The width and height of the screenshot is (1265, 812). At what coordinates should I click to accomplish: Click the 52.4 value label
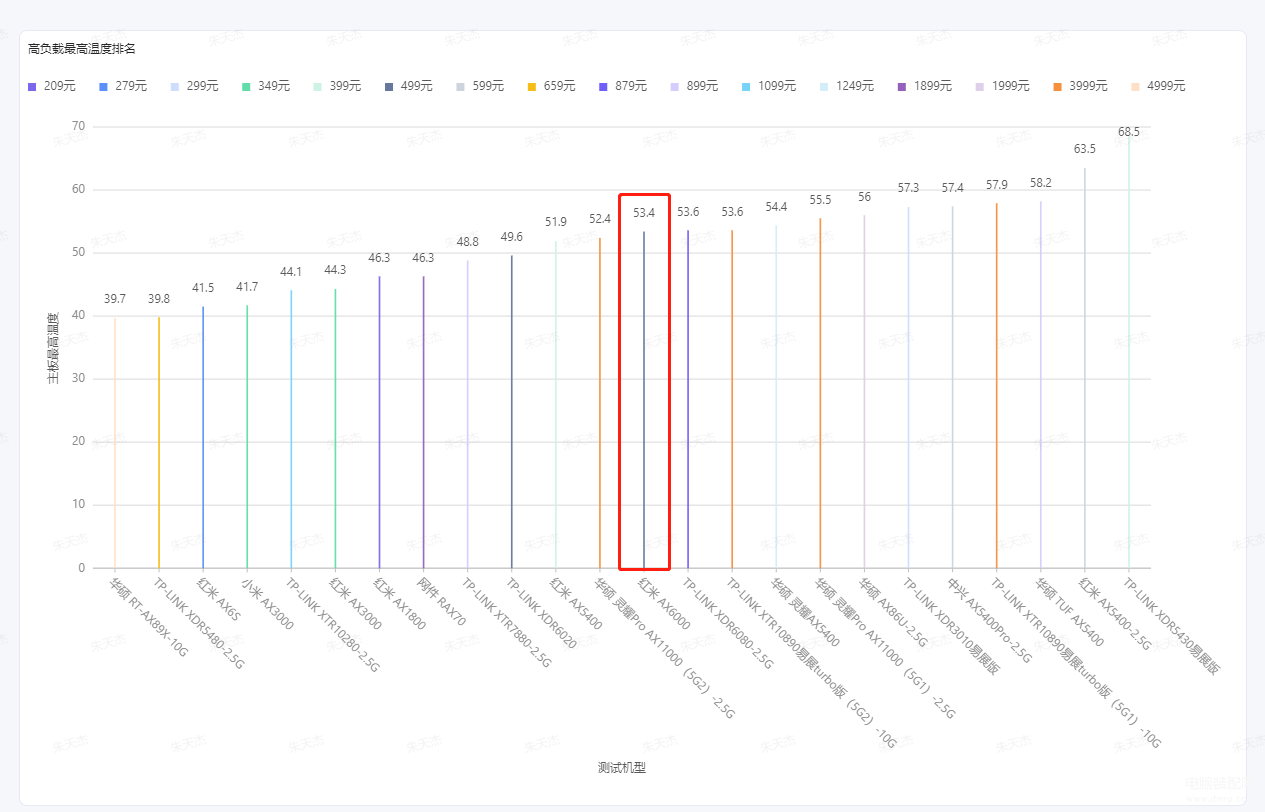click(600, 219)
